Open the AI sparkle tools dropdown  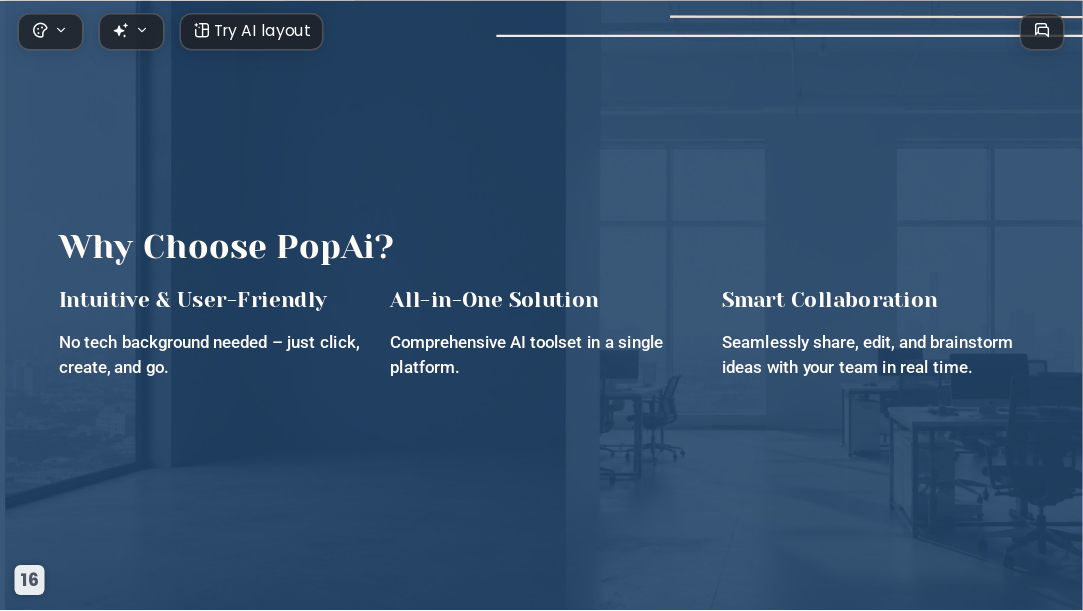(x=131, y=31)
